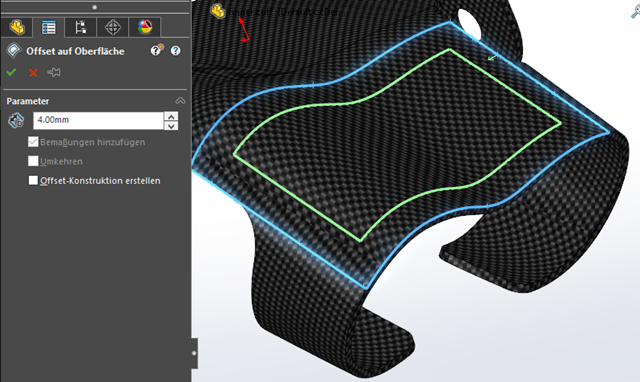Toggle the Bemaßungen hinzufügen checkbox

[x=33, y=142]
